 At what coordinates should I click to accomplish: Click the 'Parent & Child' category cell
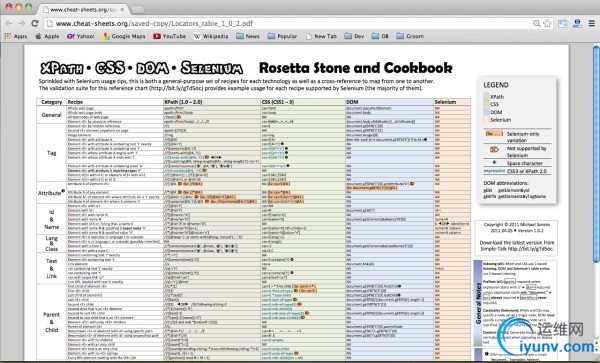[x=52, y=322]
